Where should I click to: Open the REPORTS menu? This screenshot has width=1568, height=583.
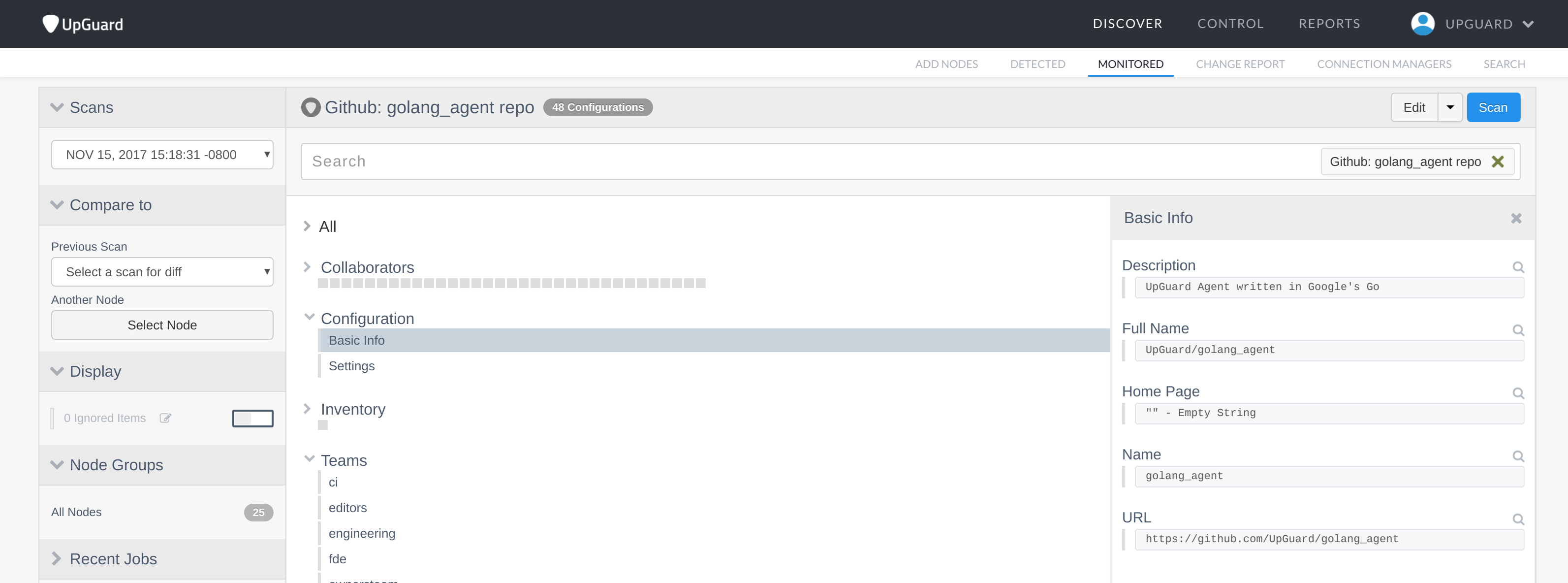1329,24
